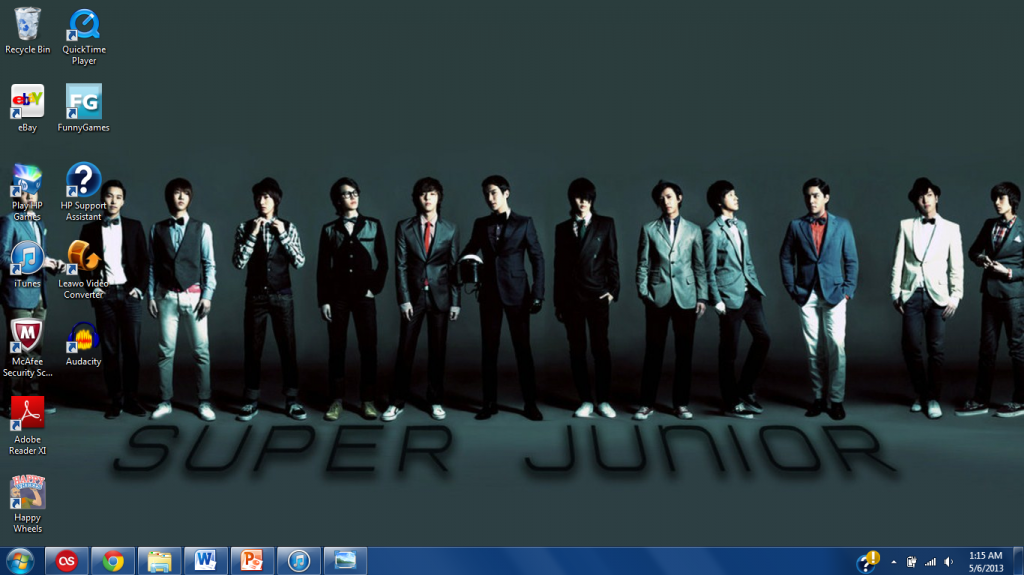The image size is (1024, 575).
Task: Click the Adobe Reader XI shortcut
Action: click(27, 426)
